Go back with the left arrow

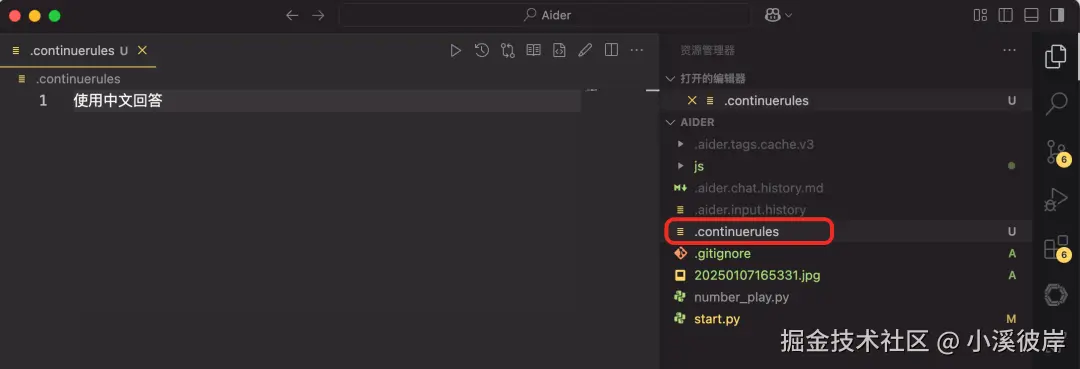click(x=292, y=15)
